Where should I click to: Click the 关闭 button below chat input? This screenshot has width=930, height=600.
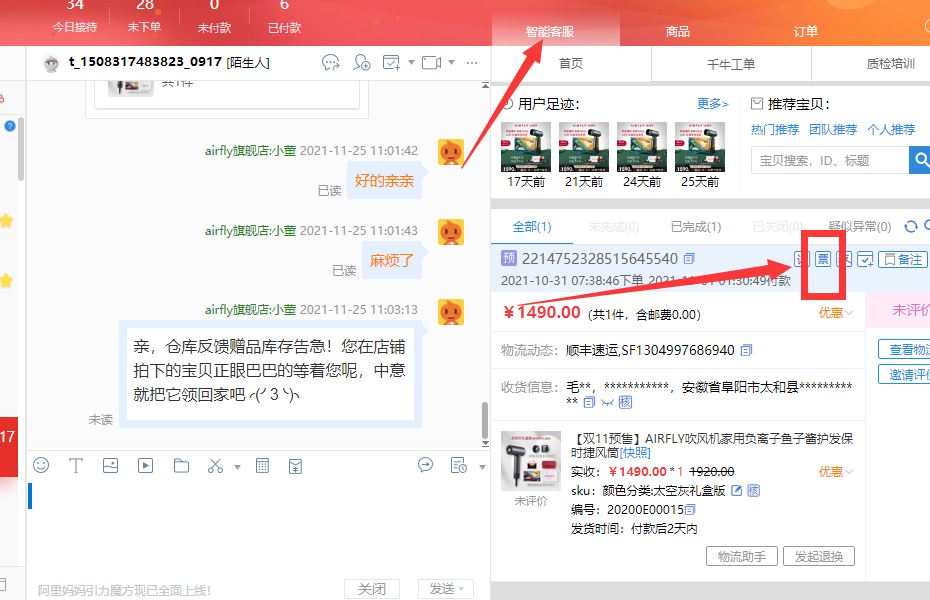pos(372,589)
